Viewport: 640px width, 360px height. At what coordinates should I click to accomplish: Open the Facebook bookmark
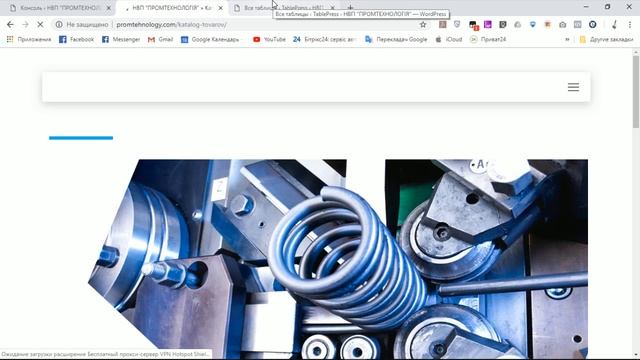click(x=77, y=39)
